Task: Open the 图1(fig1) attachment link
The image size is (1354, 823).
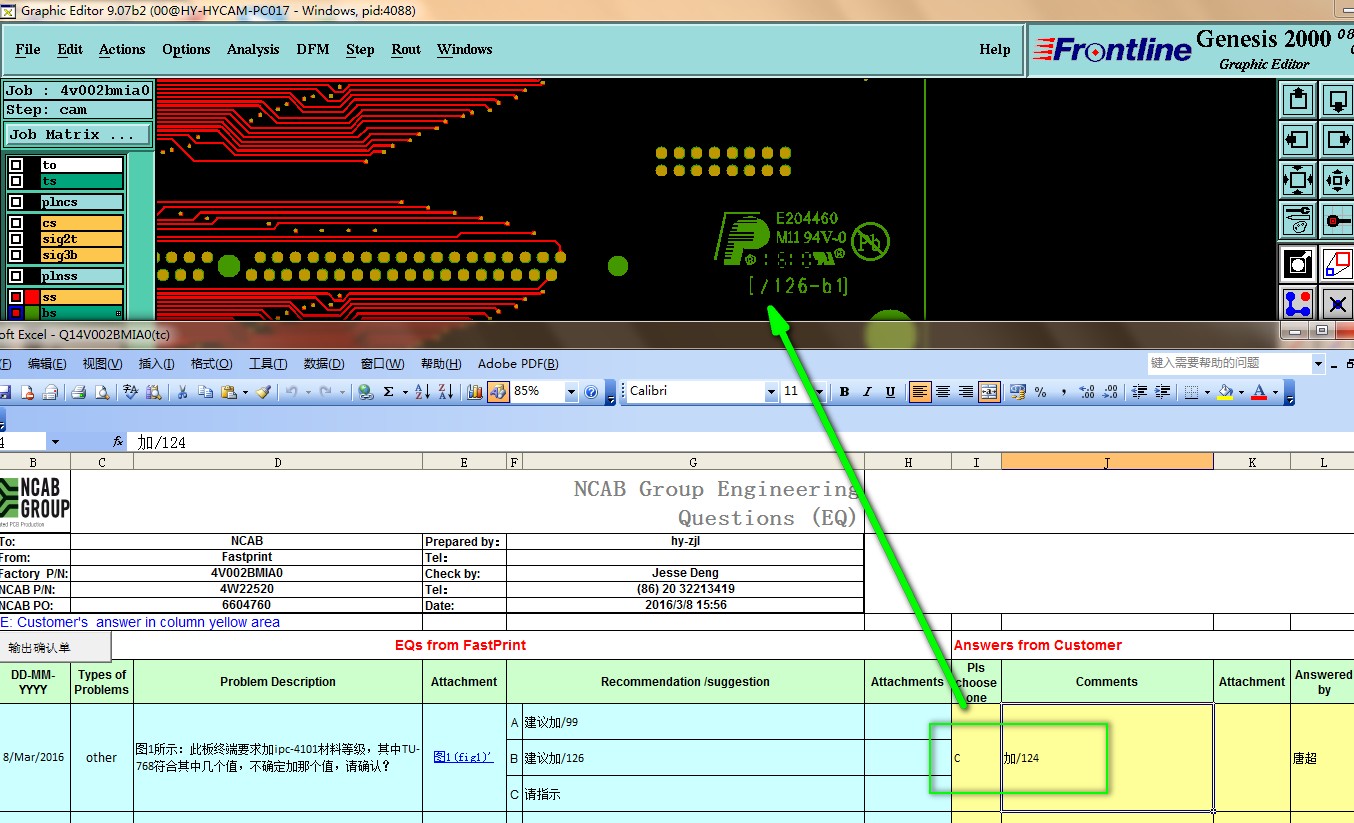Action: pyautogui.click(x=463, y=757)
